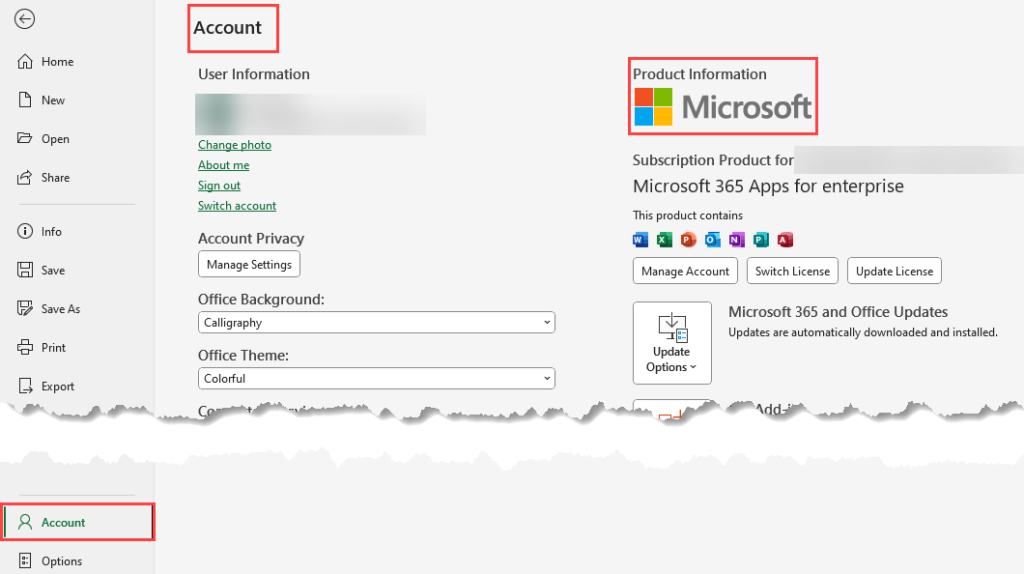The image size is (1024, 574).
Task: Click the Save floppy disk icon
Action: tap(25, 270)
